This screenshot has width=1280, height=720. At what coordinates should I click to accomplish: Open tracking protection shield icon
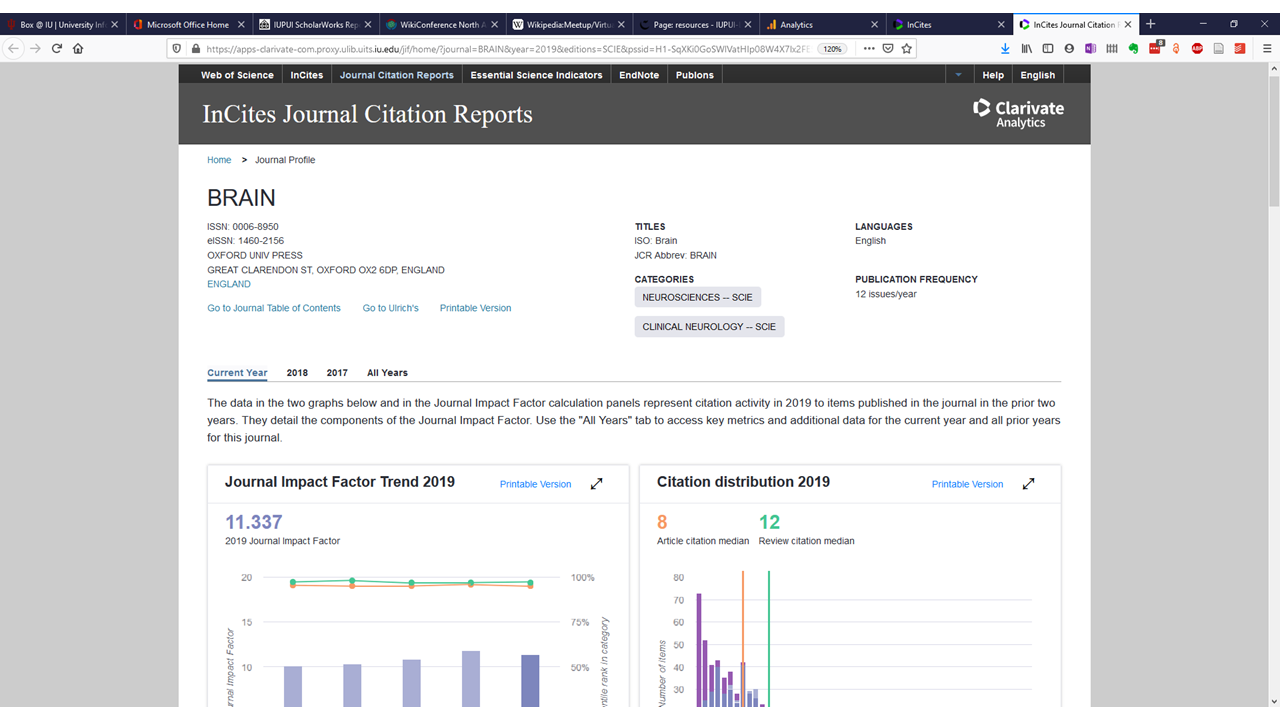tap(179, 48)
